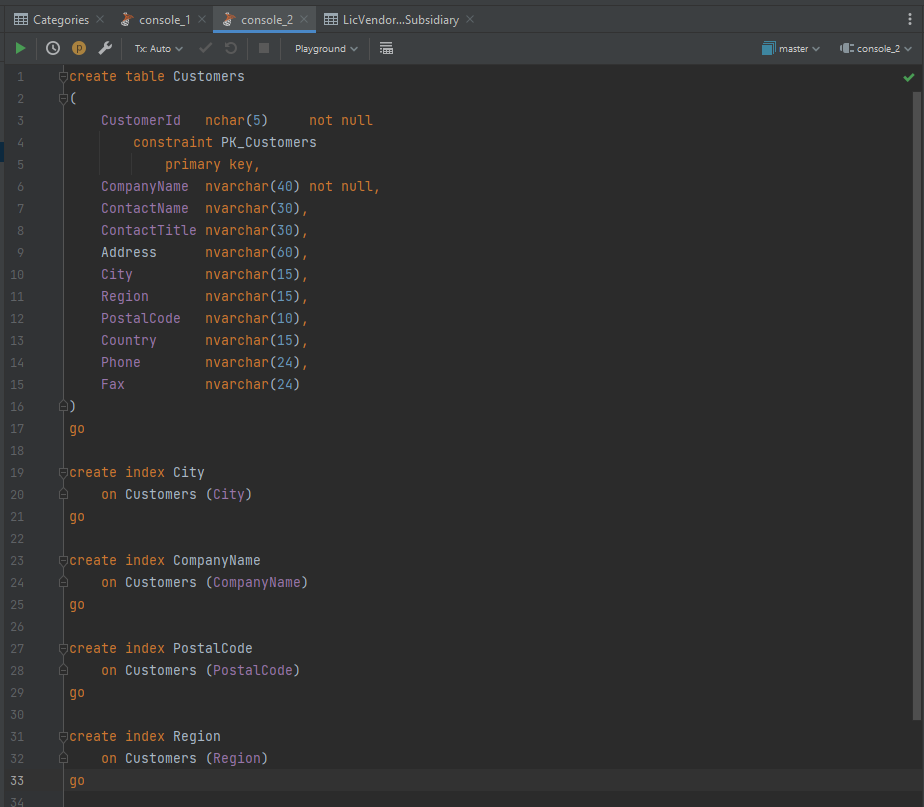Close the LicVendor...Subsidiary tab
The image size is (924, 807).
(471, 19)
